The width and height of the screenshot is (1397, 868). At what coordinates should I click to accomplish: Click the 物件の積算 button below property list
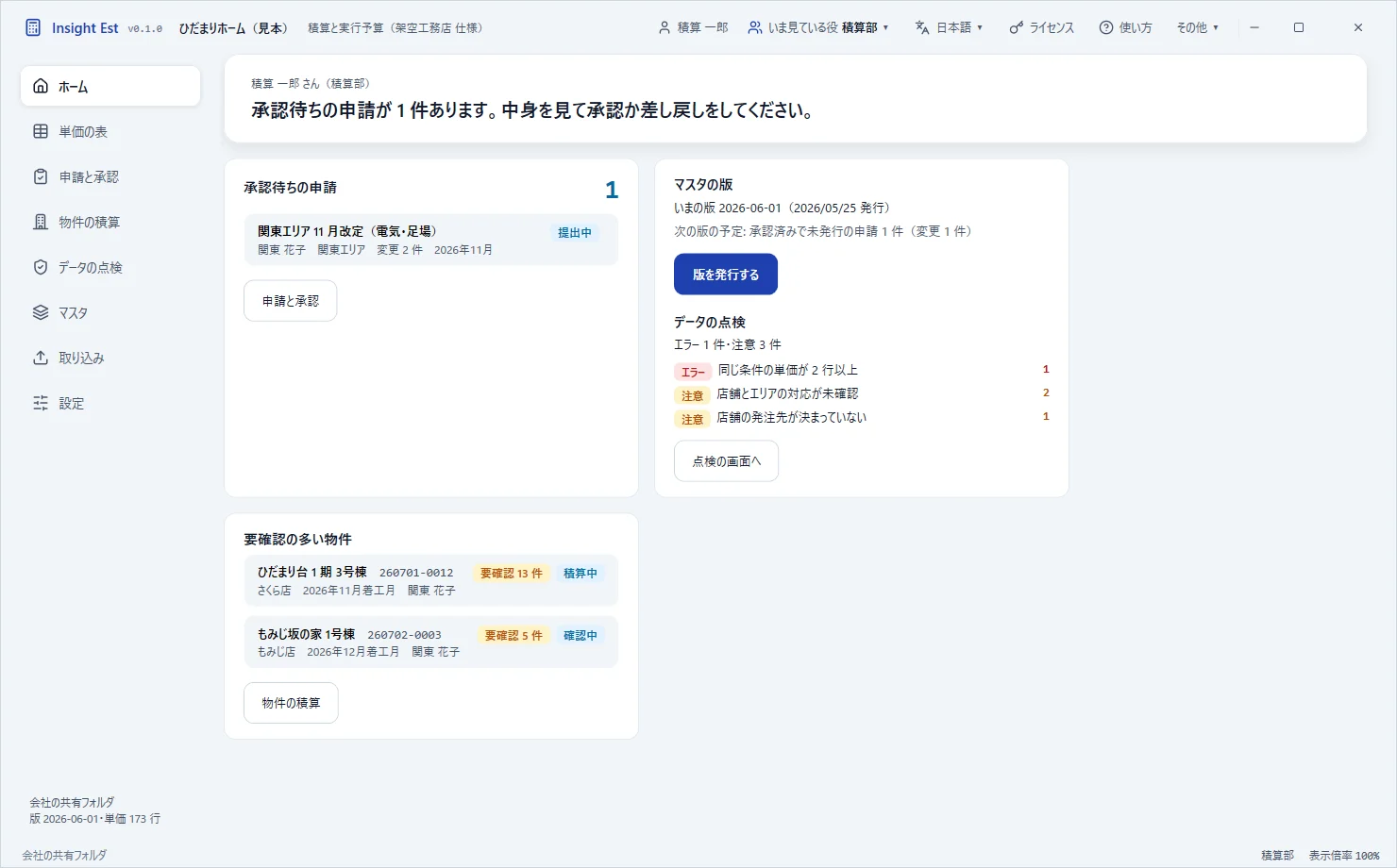(291, 703)
